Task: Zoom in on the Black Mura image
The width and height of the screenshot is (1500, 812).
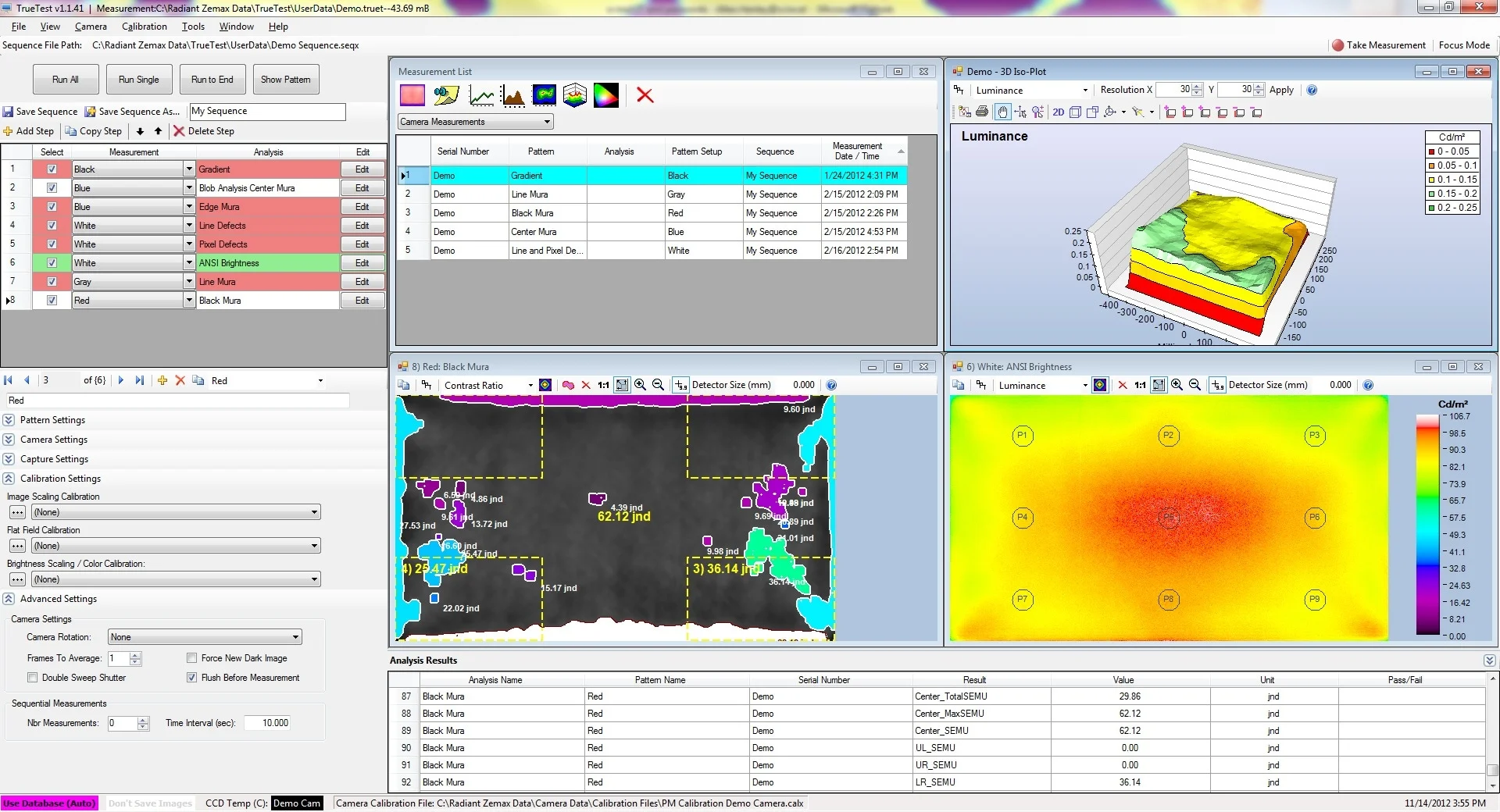Action: point(639,385)
